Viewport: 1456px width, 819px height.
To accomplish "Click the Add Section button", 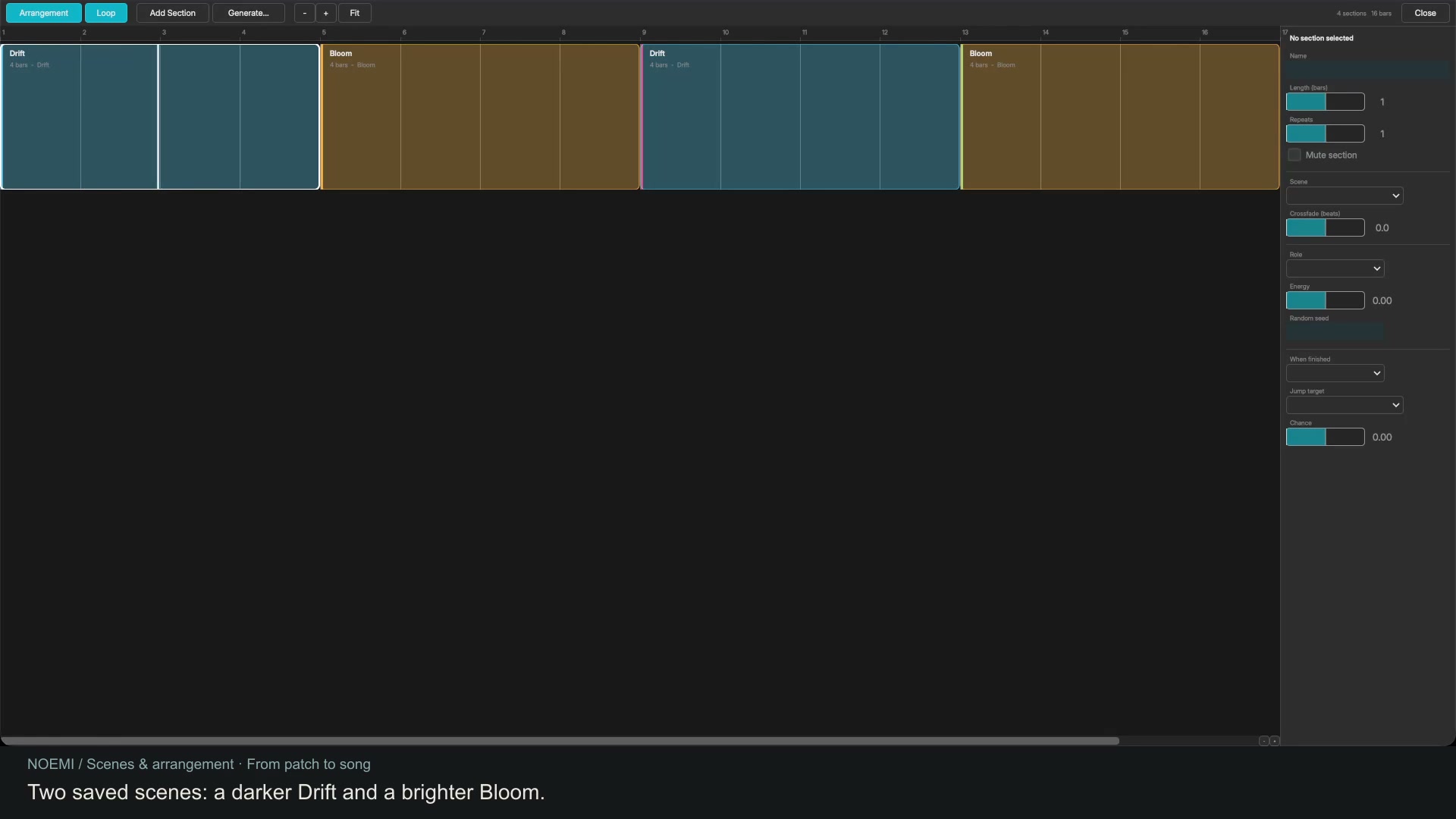I will click(x=173, y=13).
